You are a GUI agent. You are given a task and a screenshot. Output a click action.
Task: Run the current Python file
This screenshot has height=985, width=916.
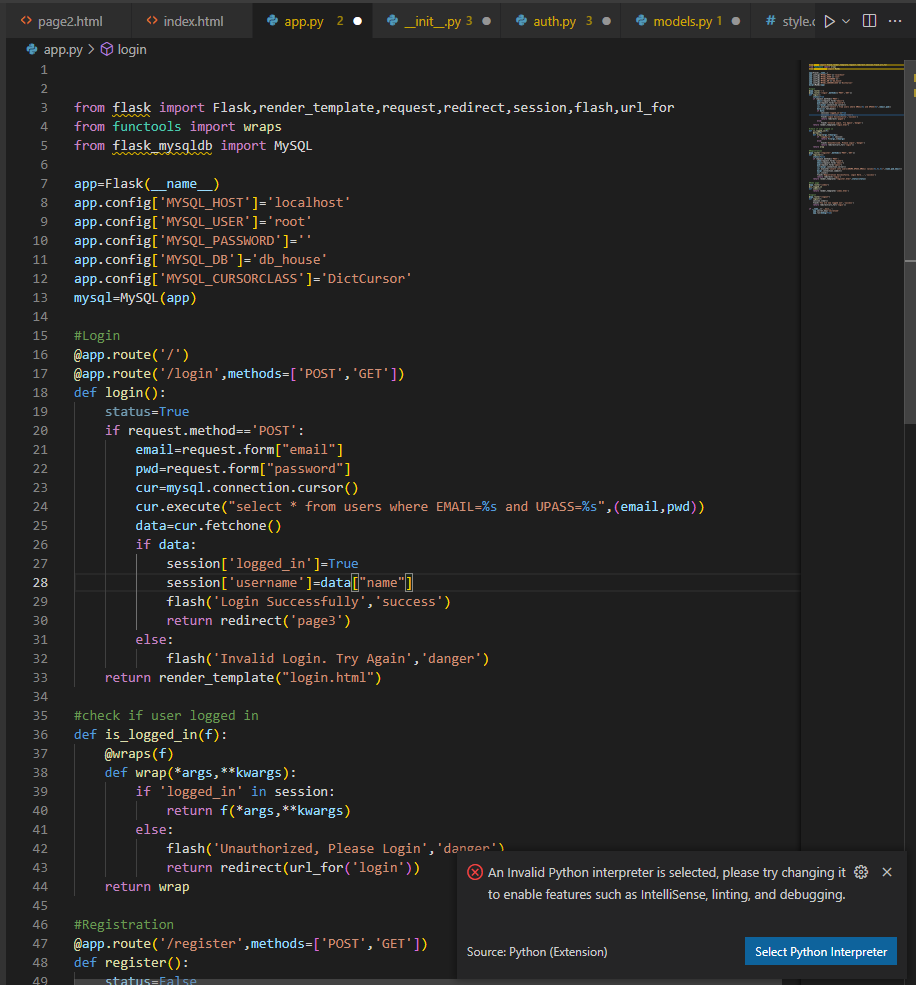[830, 20]
